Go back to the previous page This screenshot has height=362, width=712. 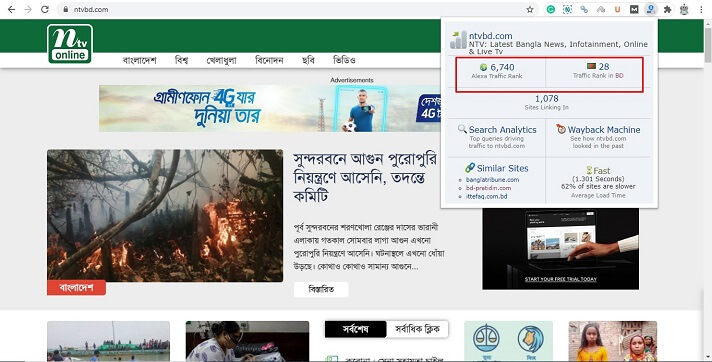pos(11,9)
